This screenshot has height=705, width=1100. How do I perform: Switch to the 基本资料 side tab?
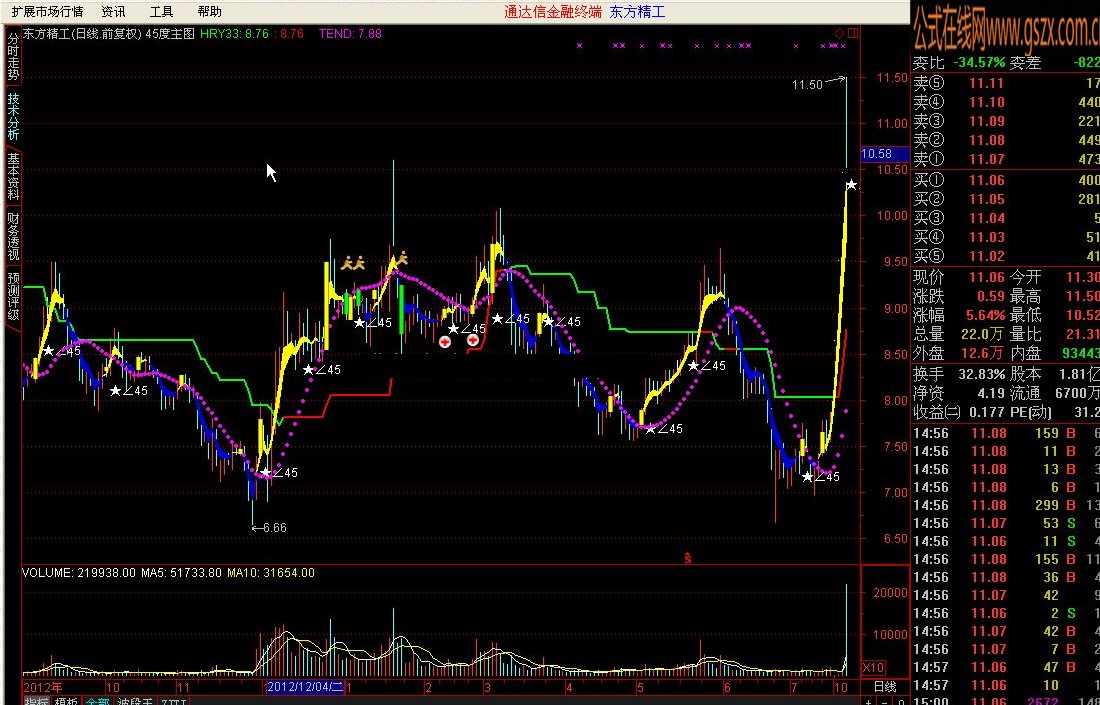(x=13, y=176)
